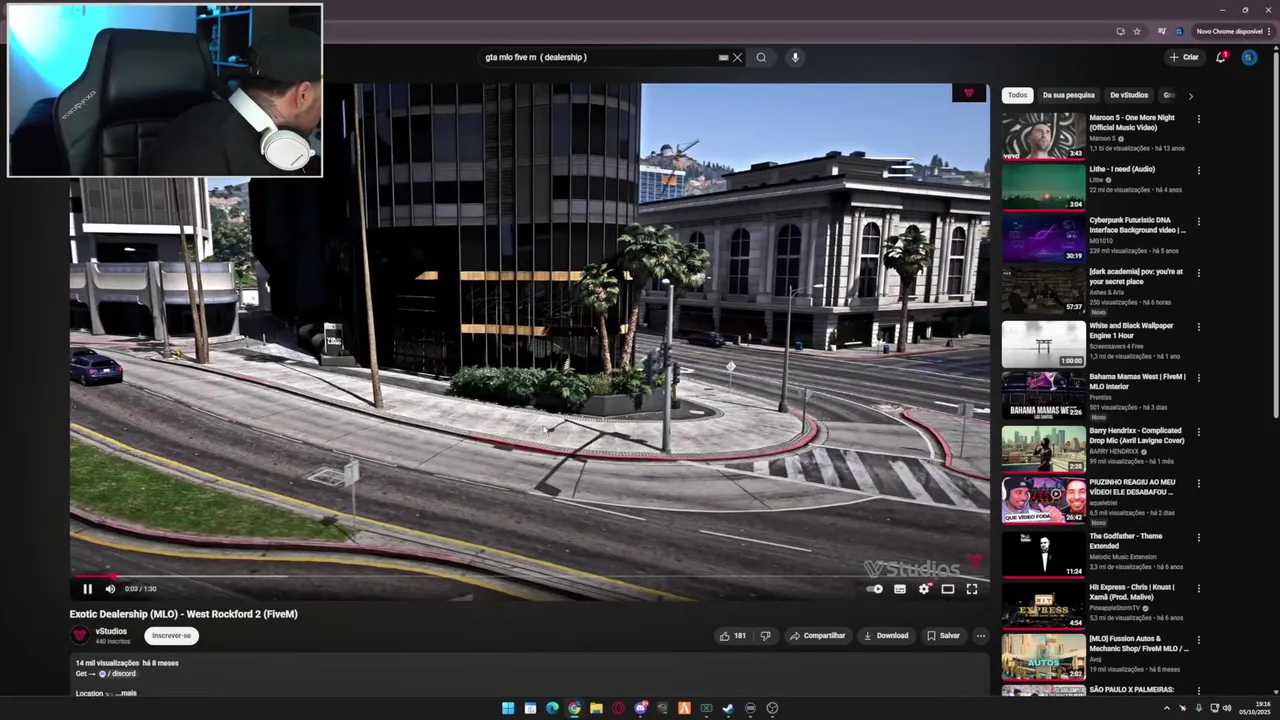
Task: Expand the description with '...mais'
Action: pyautogui.click(x=126, y=693)
